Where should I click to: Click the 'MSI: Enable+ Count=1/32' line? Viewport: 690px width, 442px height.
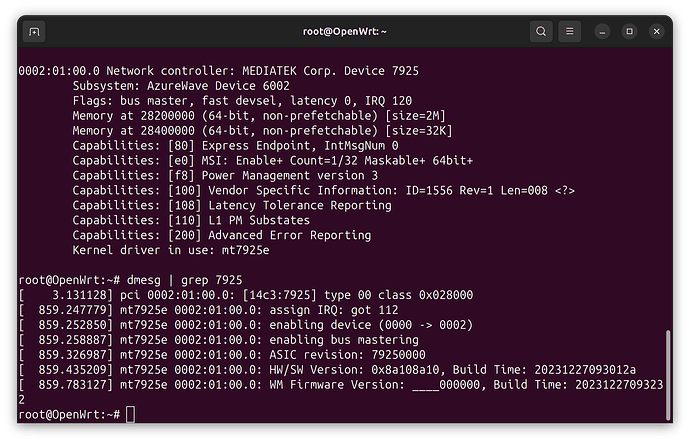[273, 161]
